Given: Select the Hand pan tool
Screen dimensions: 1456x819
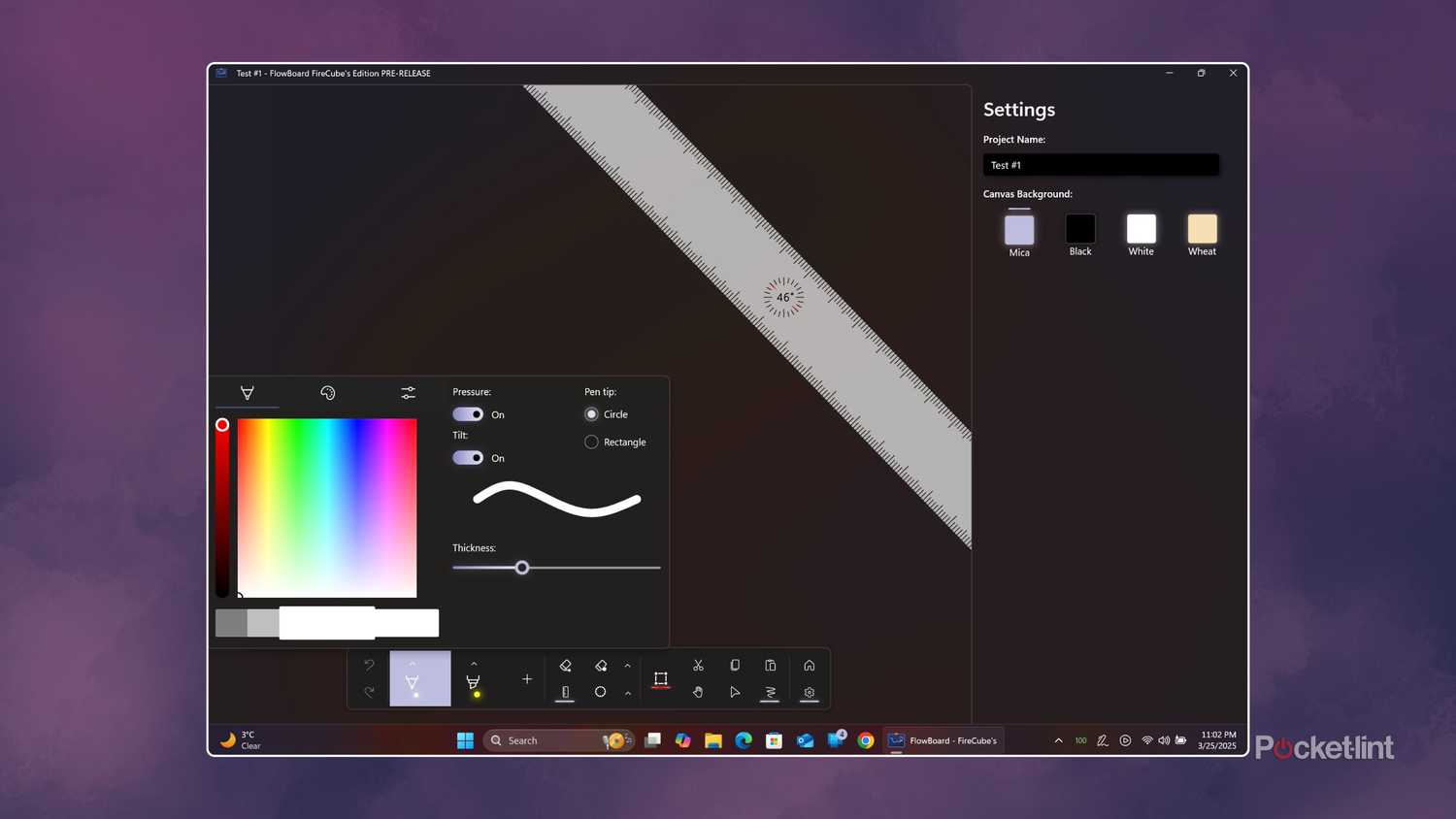Looking at the screenshot, I should (697, 692).
